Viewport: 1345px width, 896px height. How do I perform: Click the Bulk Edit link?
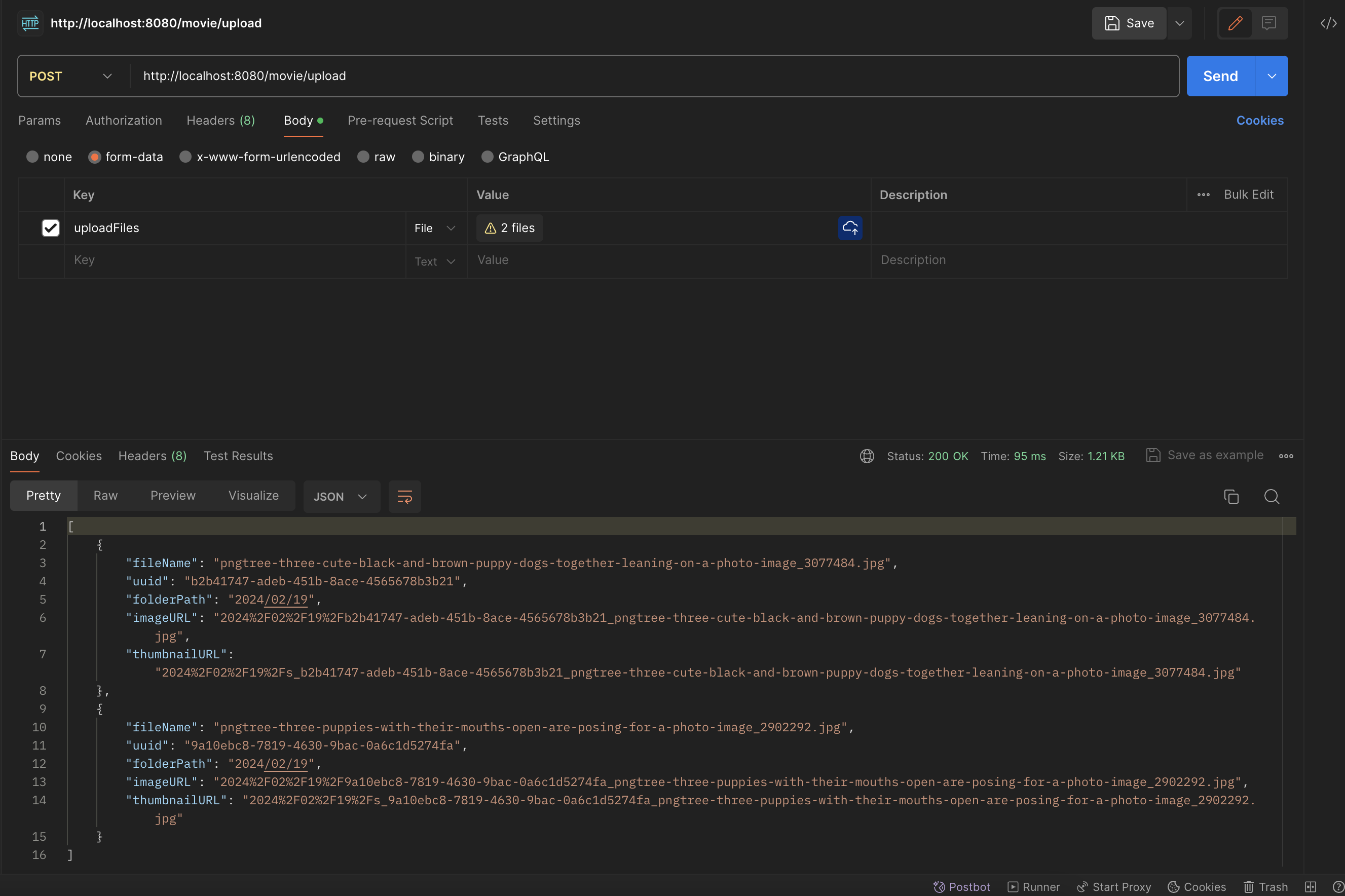[1248, 195]
